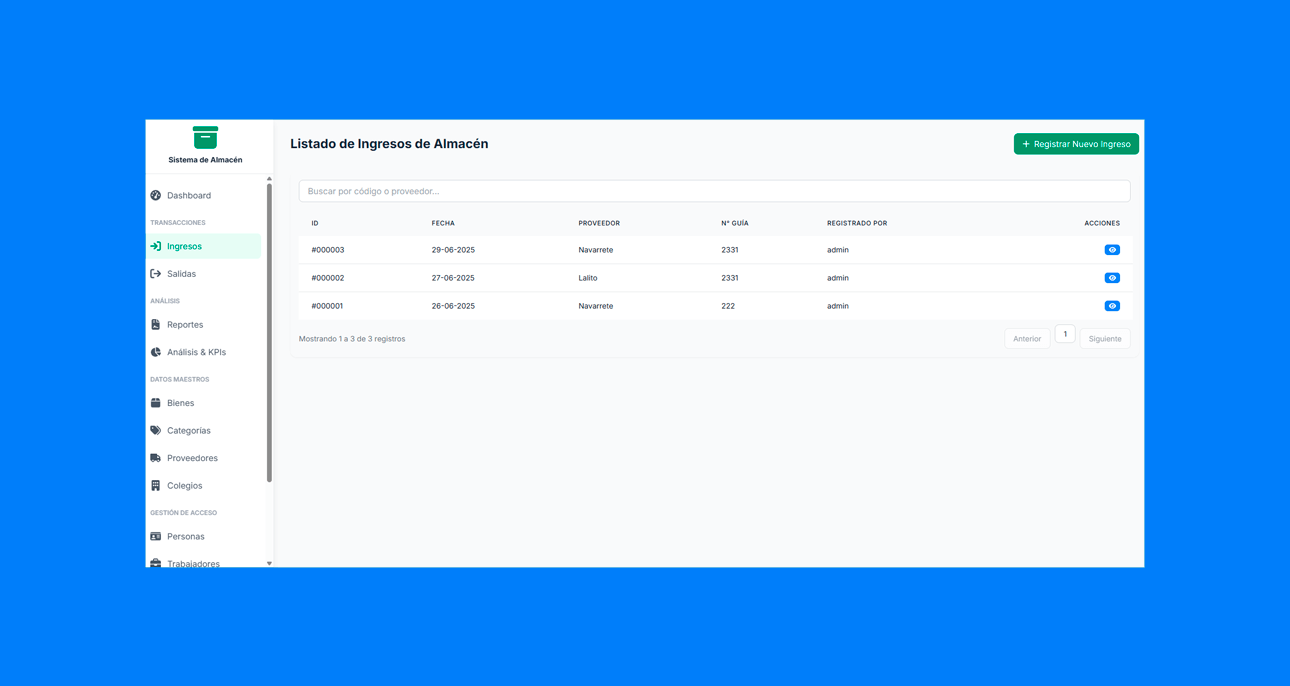Go to the Siguiente page
The width and height of the screenshot is (1290, 686).
[1104, 339]
